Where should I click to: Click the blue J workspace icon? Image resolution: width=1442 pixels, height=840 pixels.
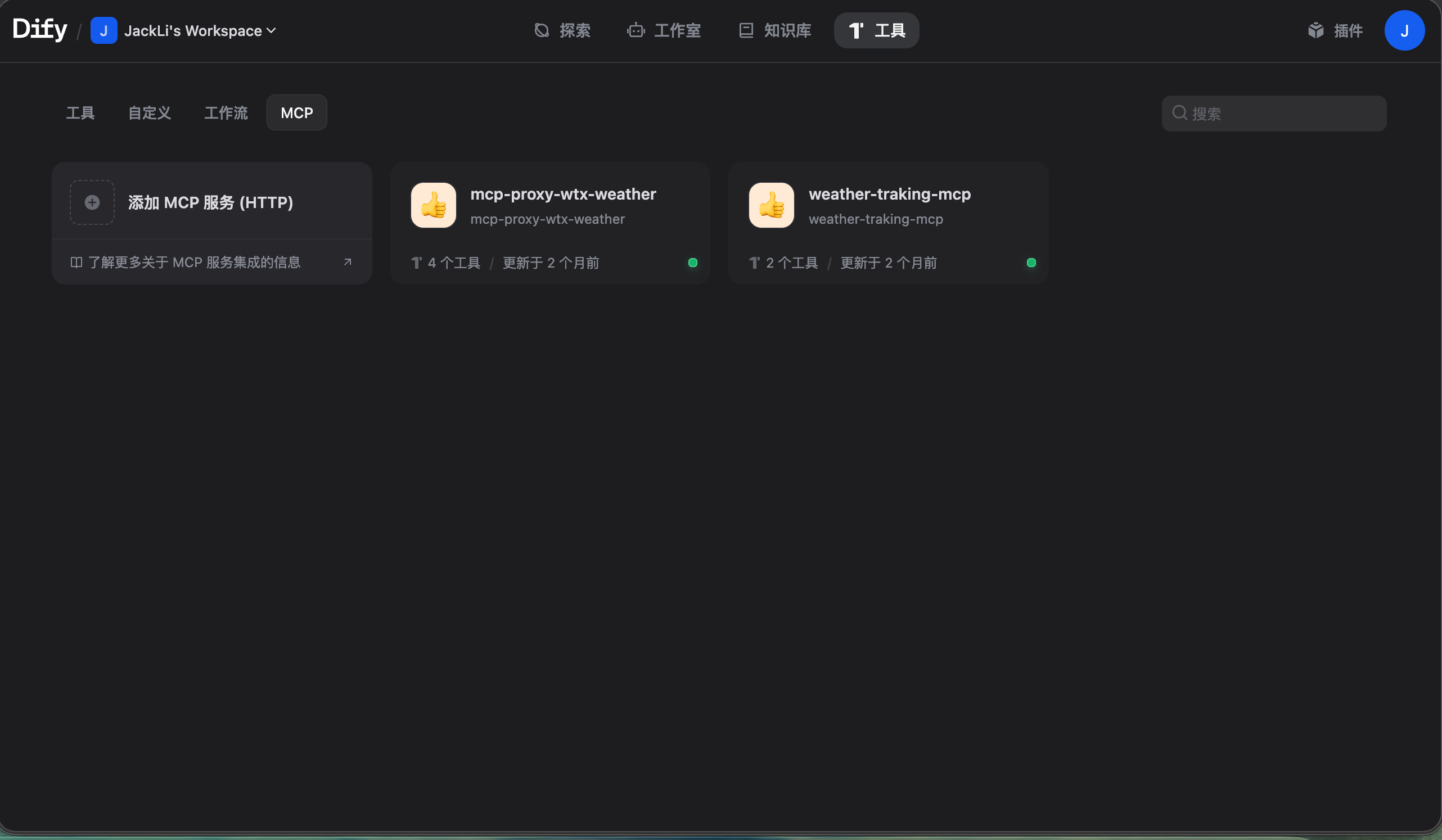(103, 30)
